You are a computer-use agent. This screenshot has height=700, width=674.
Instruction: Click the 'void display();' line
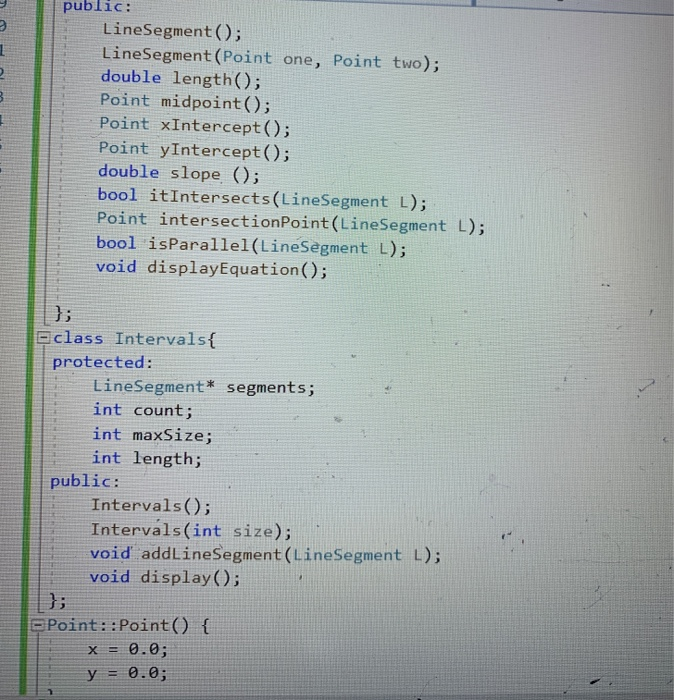tap(165, 577)
